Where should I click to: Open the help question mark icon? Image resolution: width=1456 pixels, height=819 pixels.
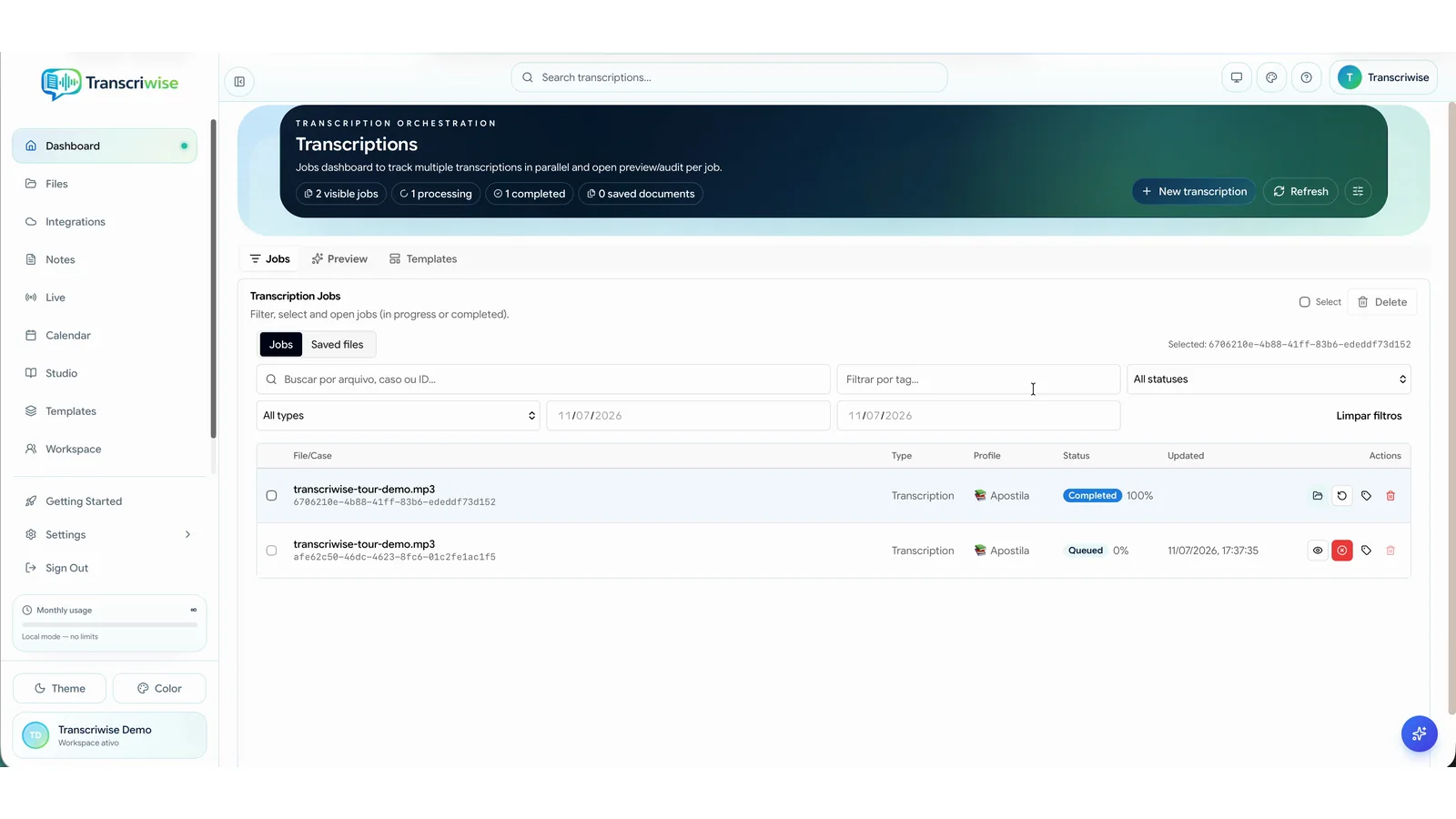point(1306,77)
